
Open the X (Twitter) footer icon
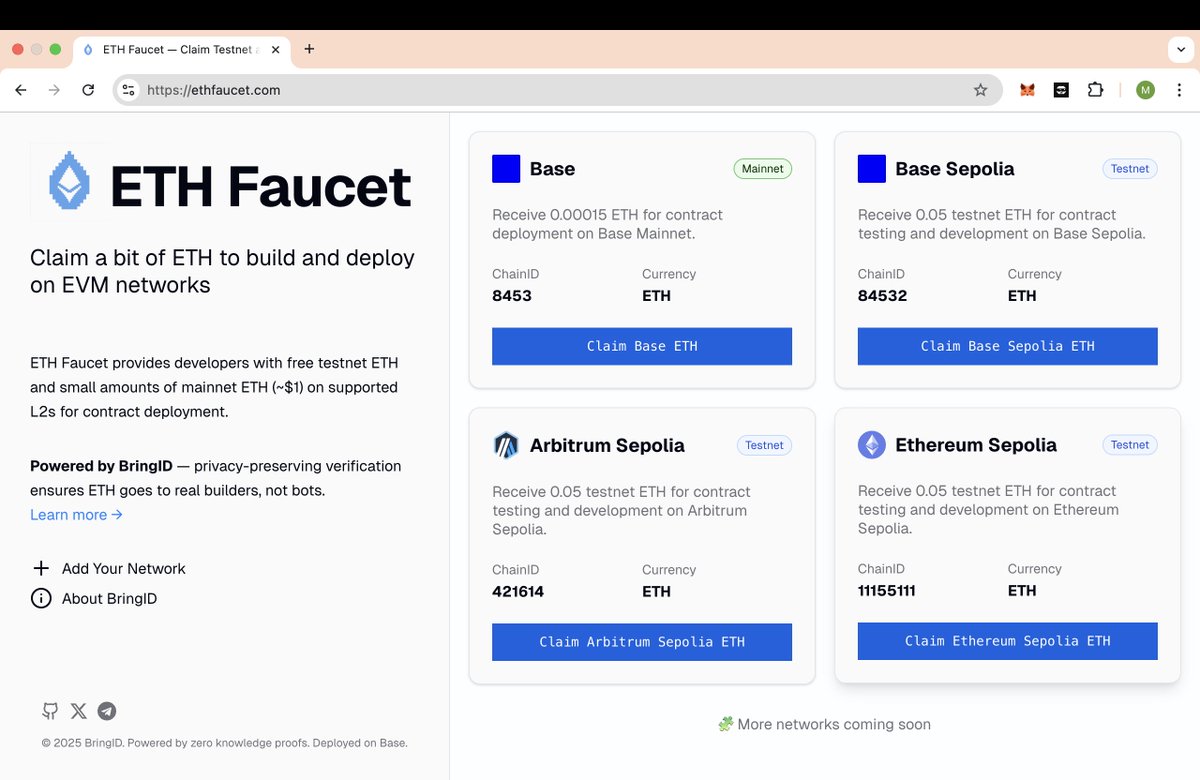point(78,711)
